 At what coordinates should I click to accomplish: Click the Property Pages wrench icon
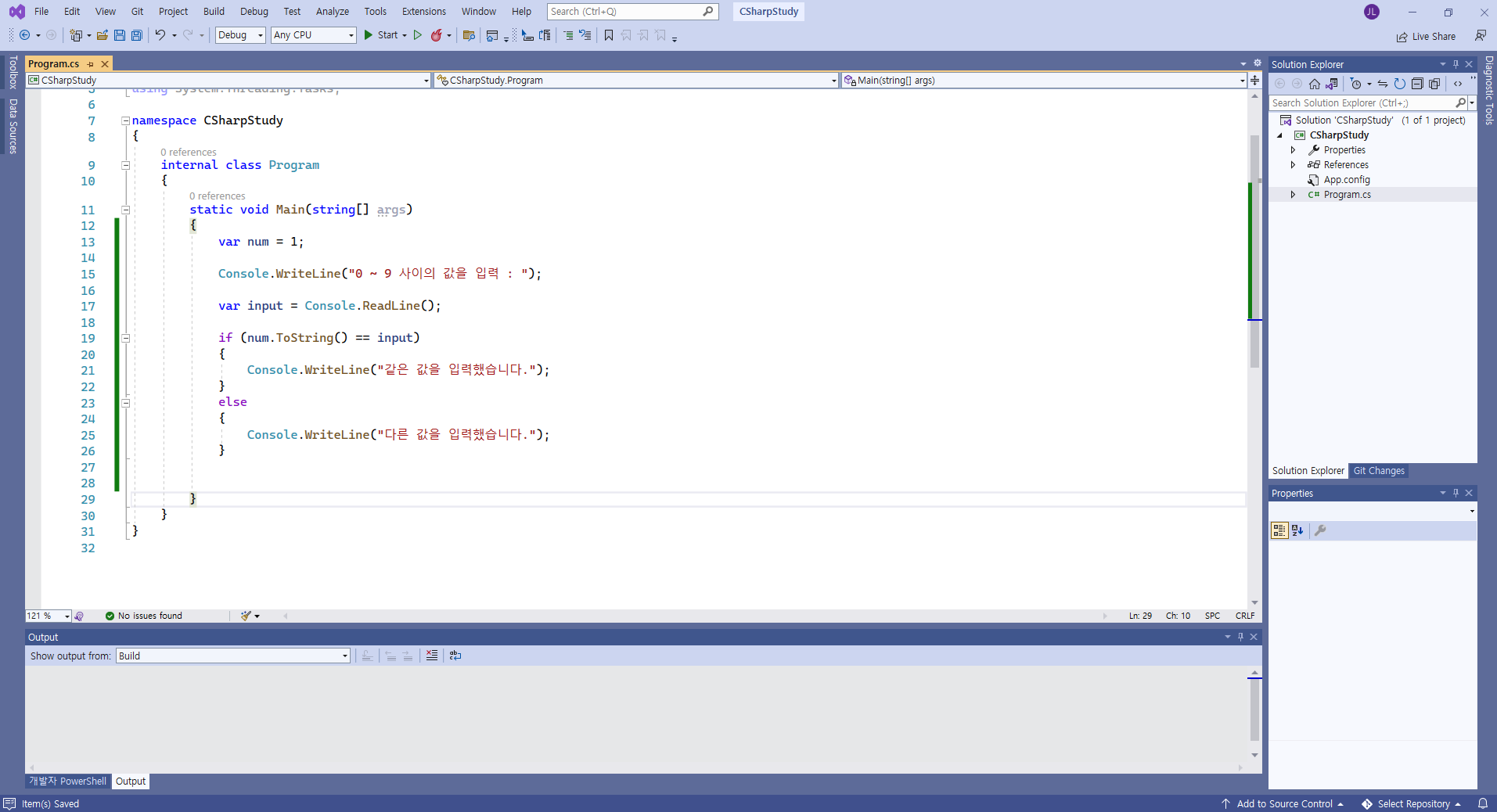point(1320,530)
